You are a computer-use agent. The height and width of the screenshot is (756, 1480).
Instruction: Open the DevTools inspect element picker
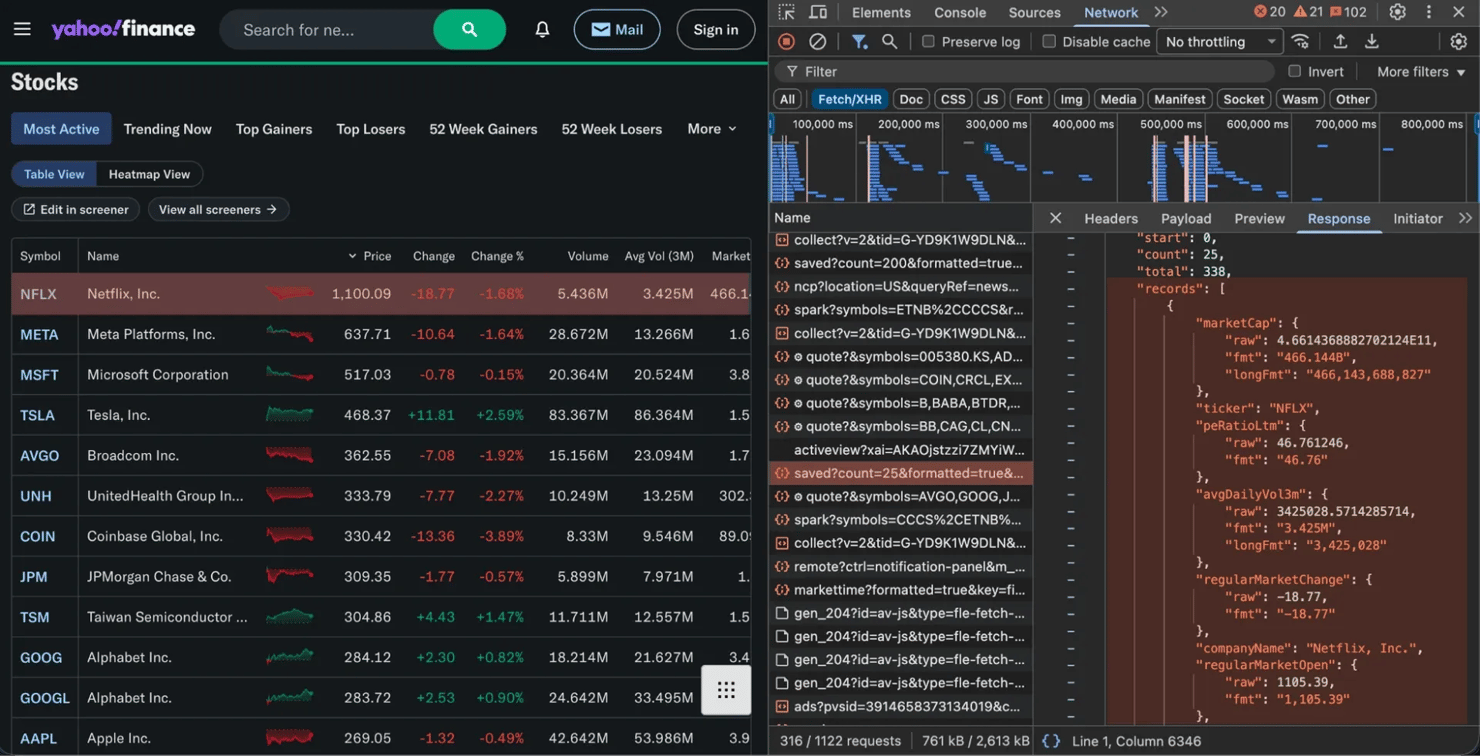[787, 12]
